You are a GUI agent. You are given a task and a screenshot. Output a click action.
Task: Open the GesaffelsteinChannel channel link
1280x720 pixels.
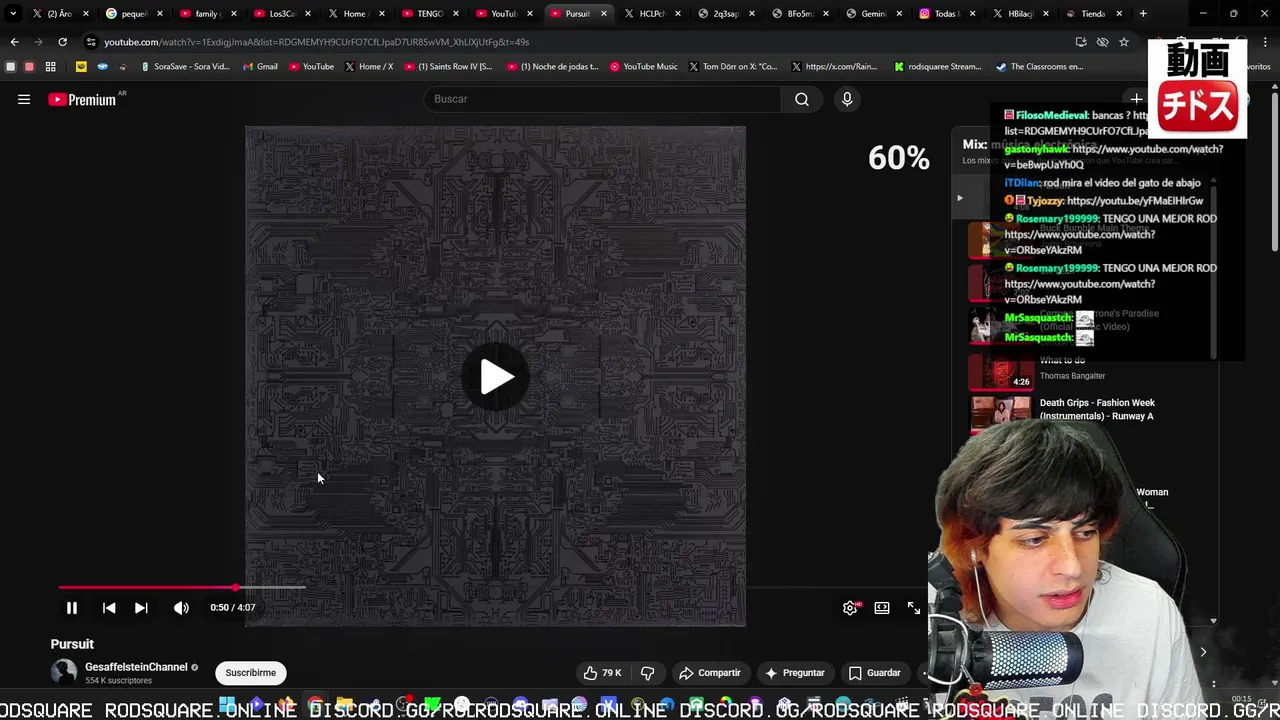[136, 667]
